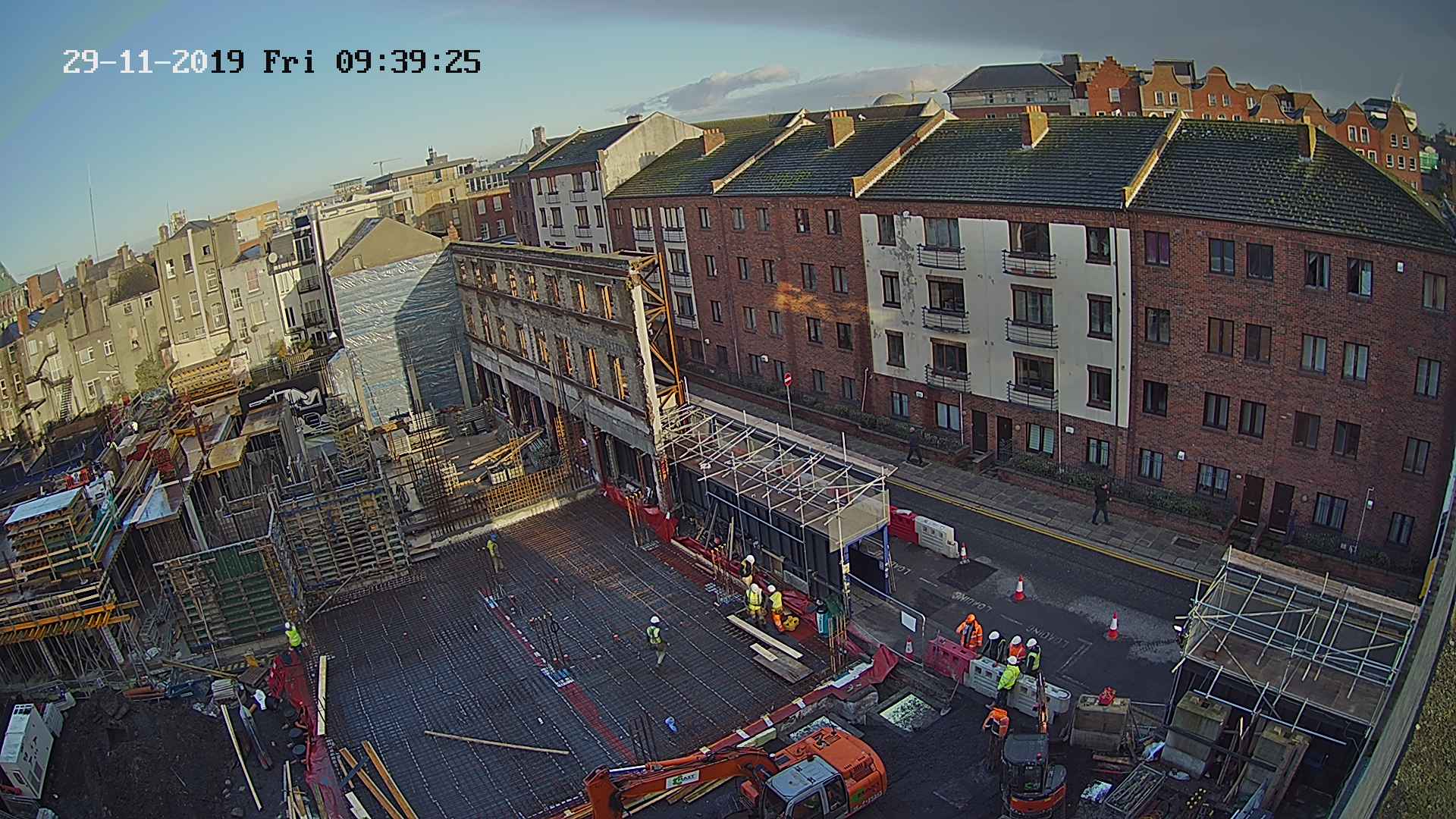Click the traffic cone in the loading bay
Image resolution: width=1456 pixels, height=819 pixels.
[1020, 588]
